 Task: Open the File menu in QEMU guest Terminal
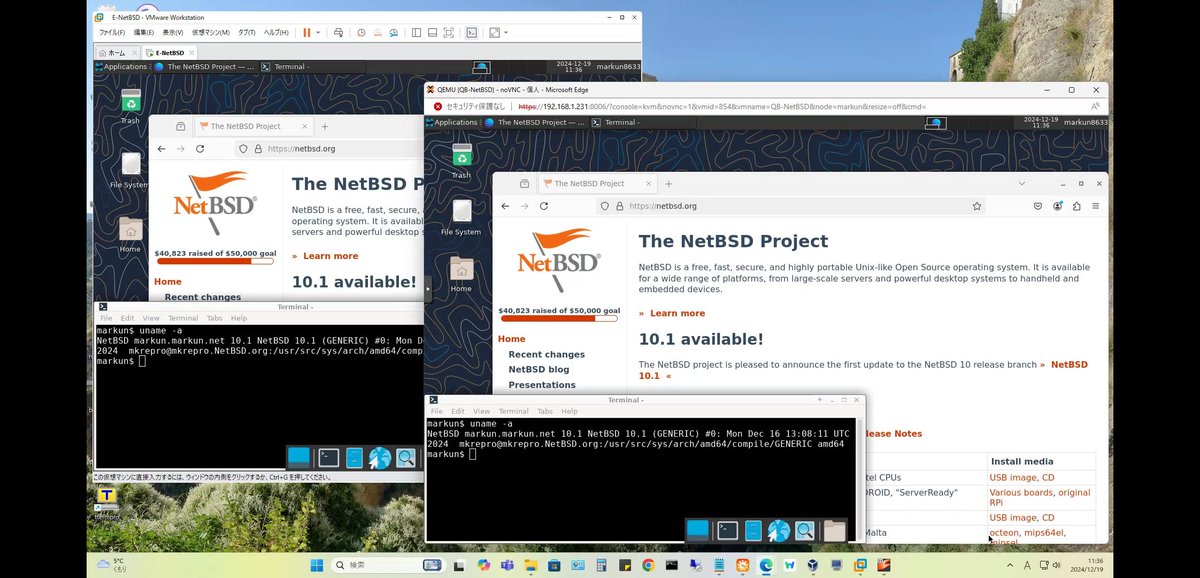pyautogui.click(x=436, y=411)
